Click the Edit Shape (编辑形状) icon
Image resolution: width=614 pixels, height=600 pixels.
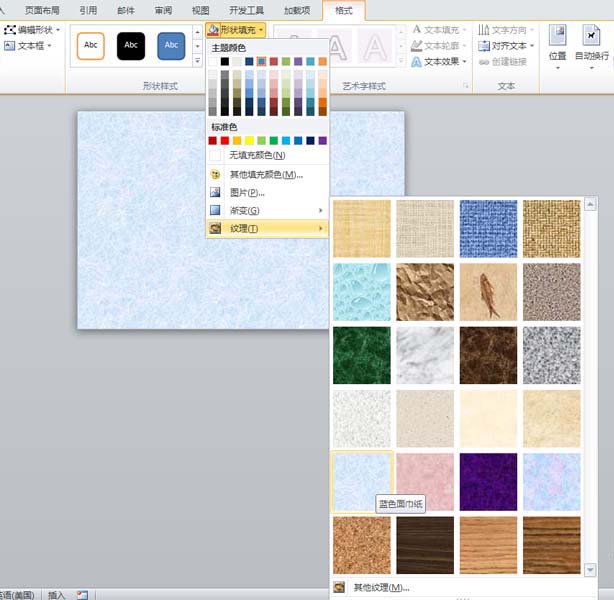tap(10, 30)
